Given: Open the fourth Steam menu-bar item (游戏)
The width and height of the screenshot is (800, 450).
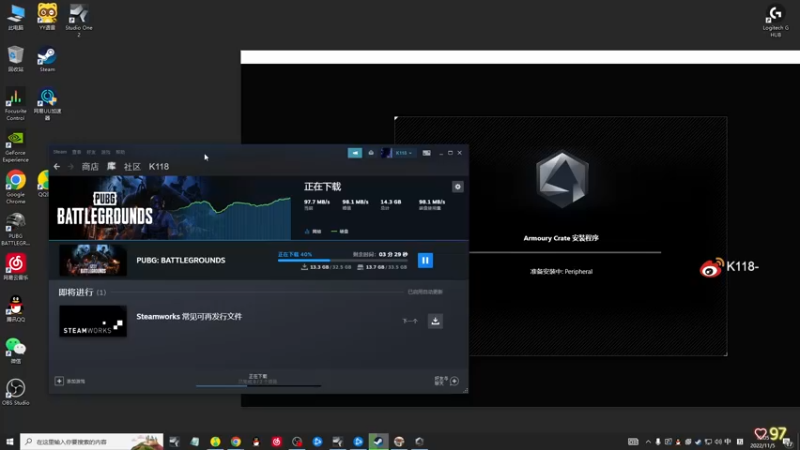Looking at the screenshot, I should (106, 152).
